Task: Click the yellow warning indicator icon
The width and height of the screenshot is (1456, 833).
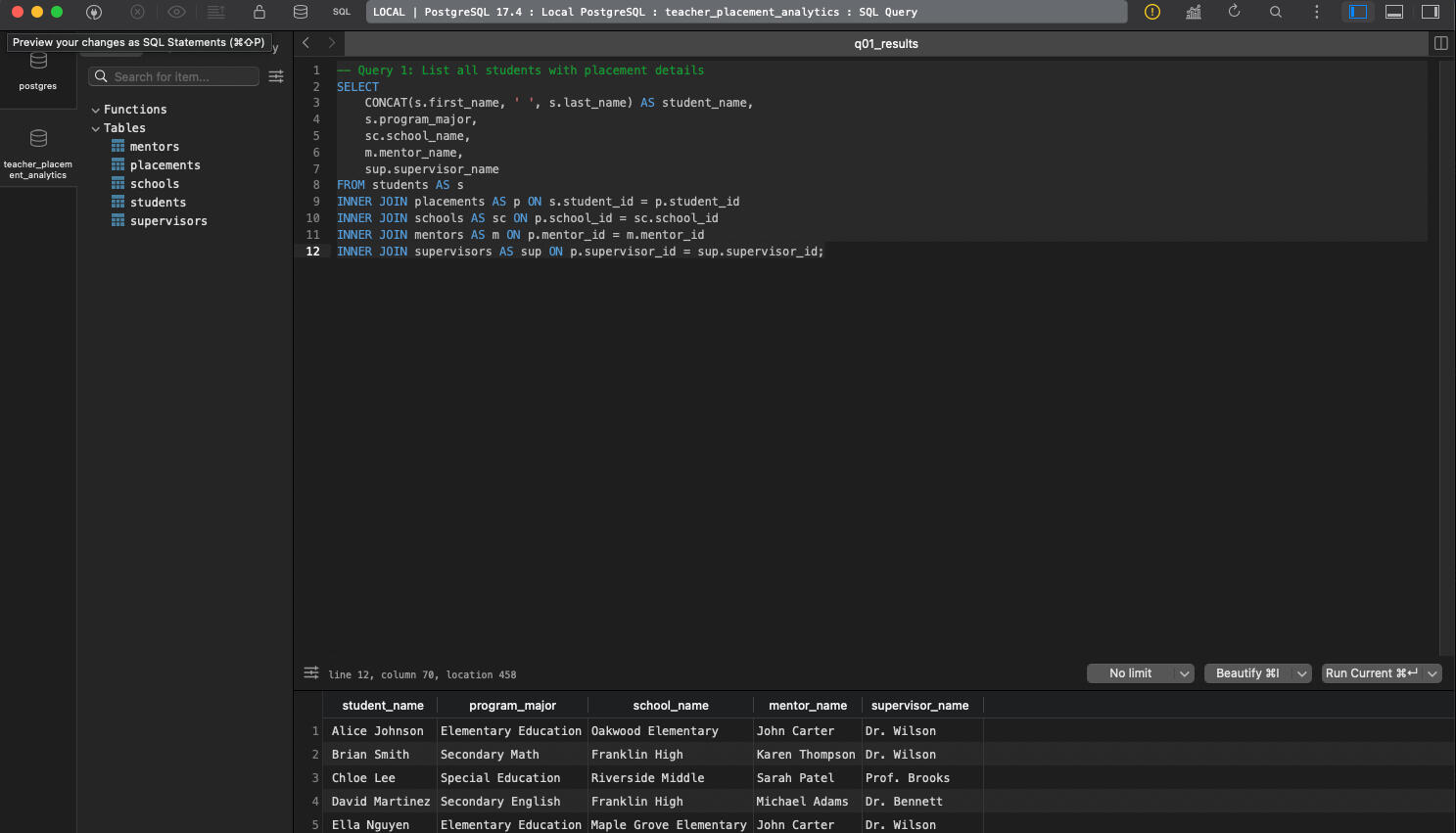Action: pyautogui.click(x=1152, y=12)
